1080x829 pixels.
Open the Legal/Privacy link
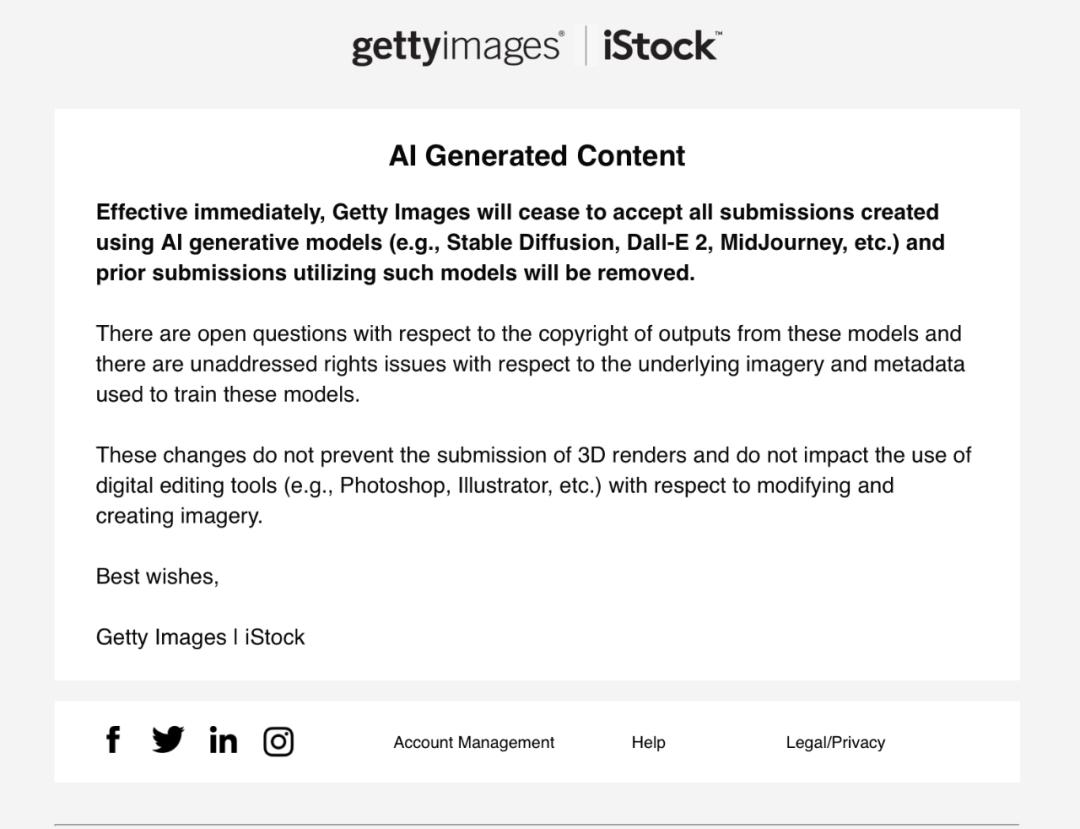(x=835, y=742)
